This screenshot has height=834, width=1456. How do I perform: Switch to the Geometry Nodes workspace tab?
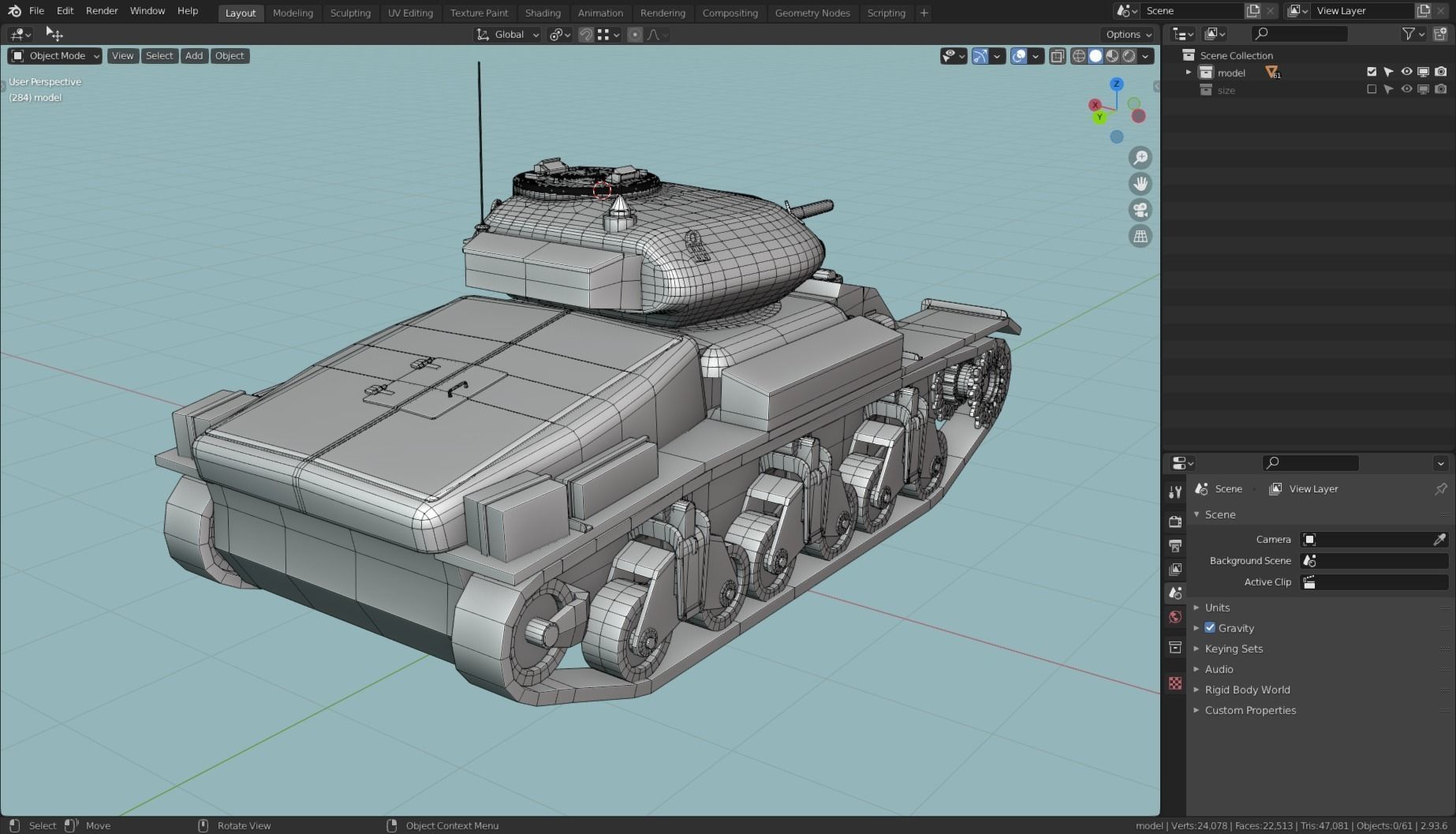tap(812, 13)
